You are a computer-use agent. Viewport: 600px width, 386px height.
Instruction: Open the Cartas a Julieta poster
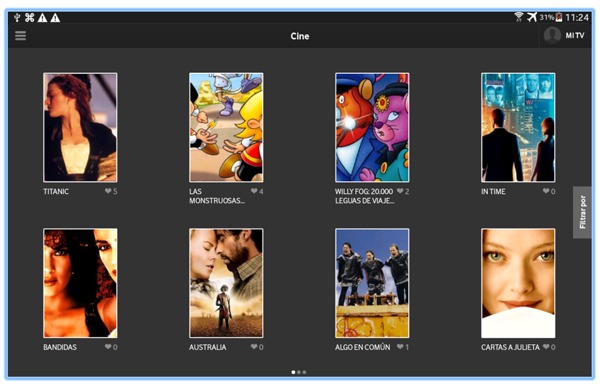pos(518,283)
